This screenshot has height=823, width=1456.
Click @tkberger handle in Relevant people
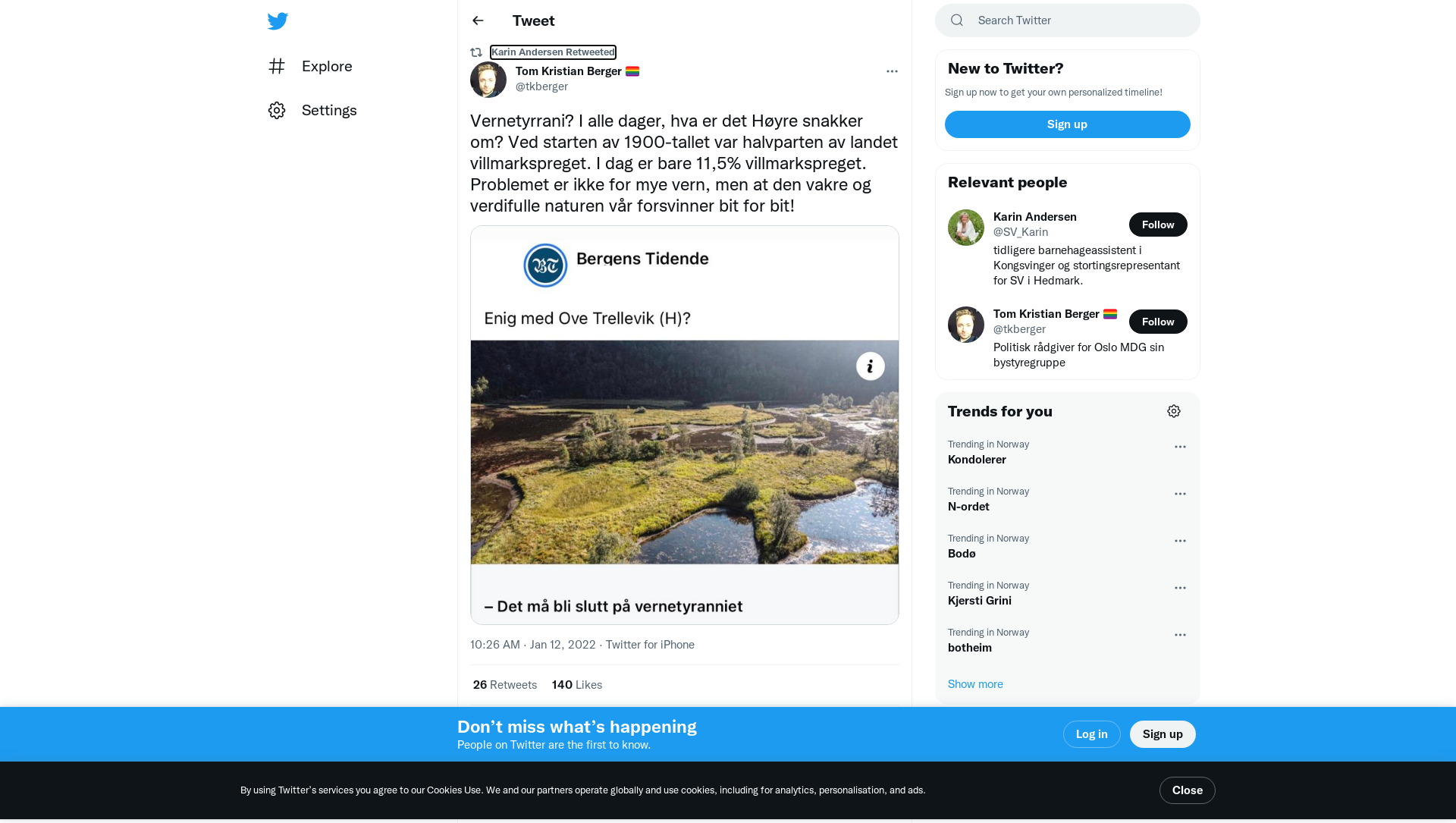1019,329
